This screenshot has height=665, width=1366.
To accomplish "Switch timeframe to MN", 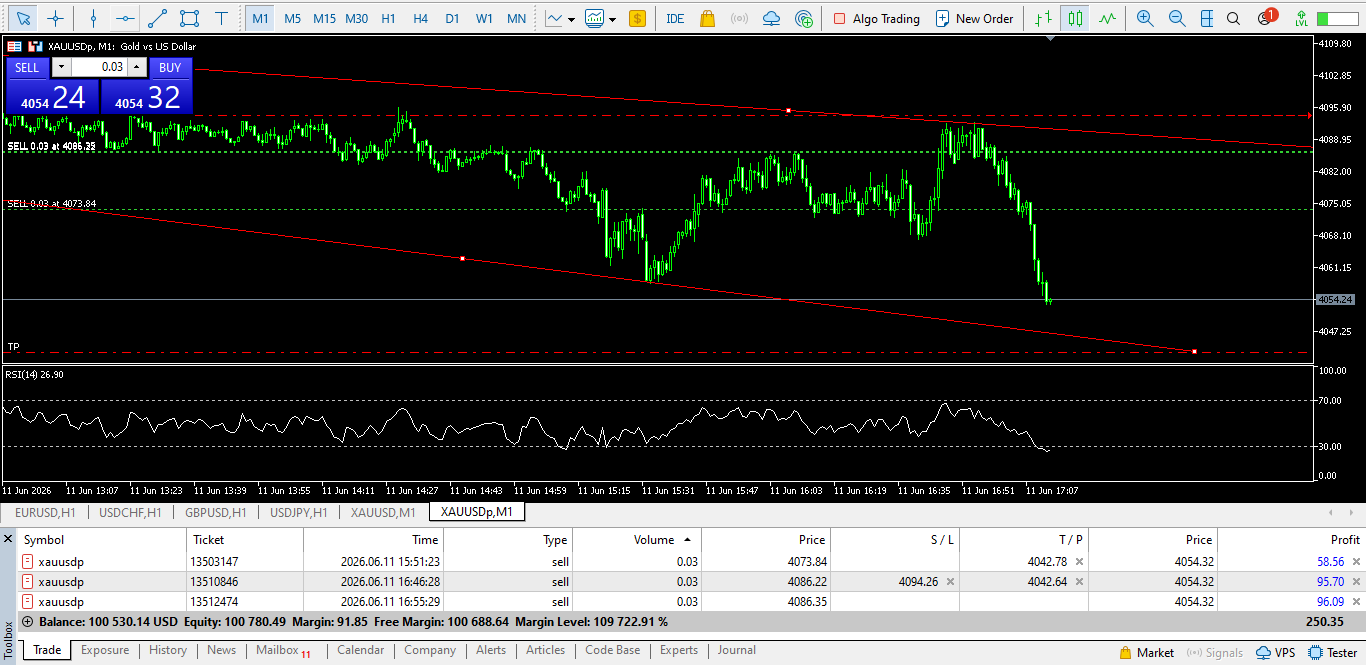I will 516,18.
